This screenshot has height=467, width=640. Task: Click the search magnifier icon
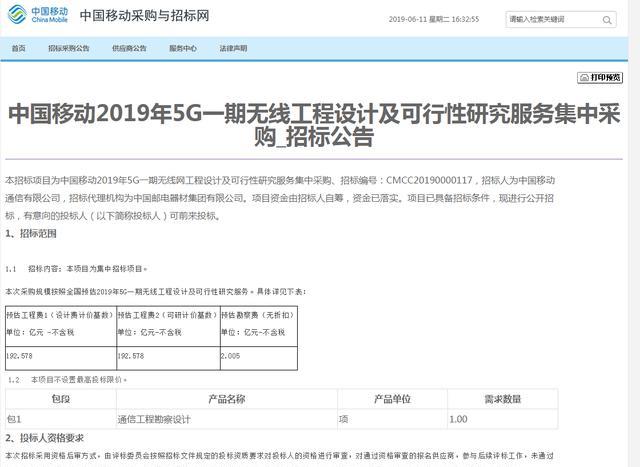(607, 20)
